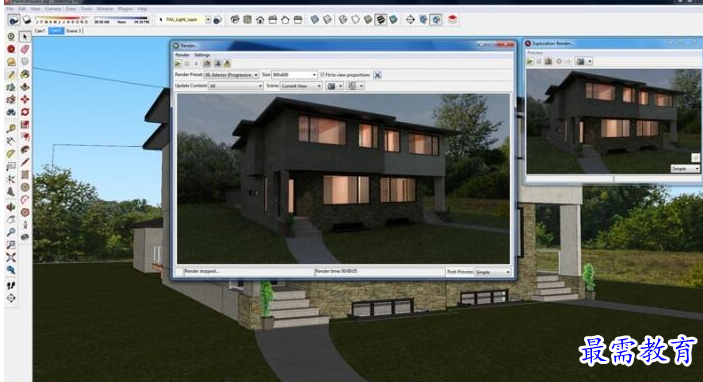Adjust the shadow time of day slider
The width and height of the screenshot is (703, 382).
click(121, 20)
